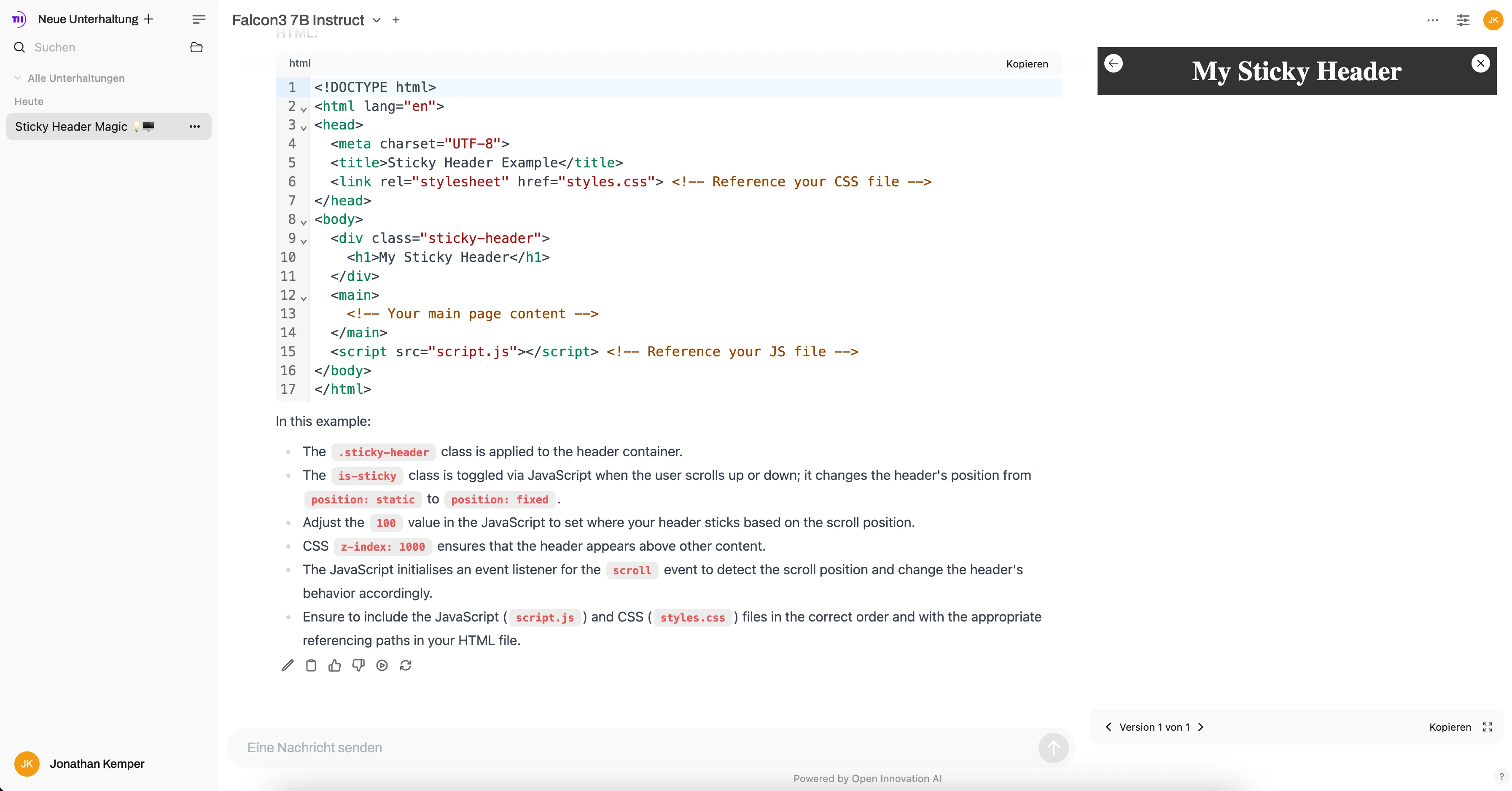Open the new folder icon

pos(196,48)
